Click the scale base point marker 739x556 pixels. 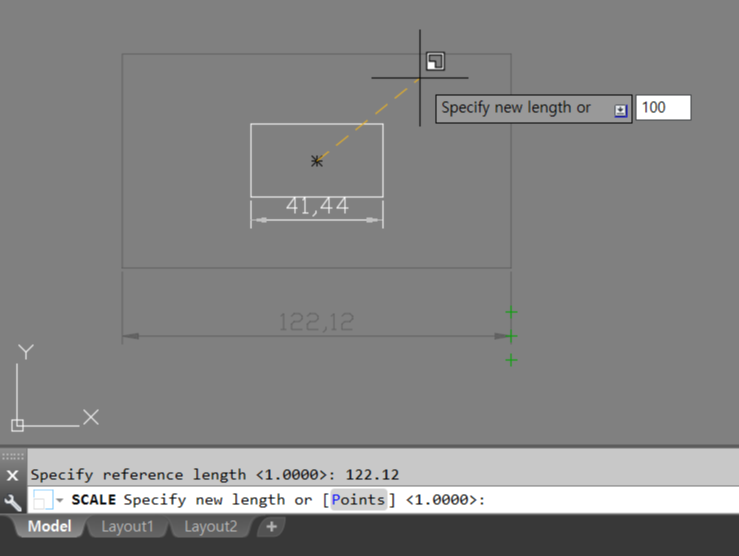(317, 161)
